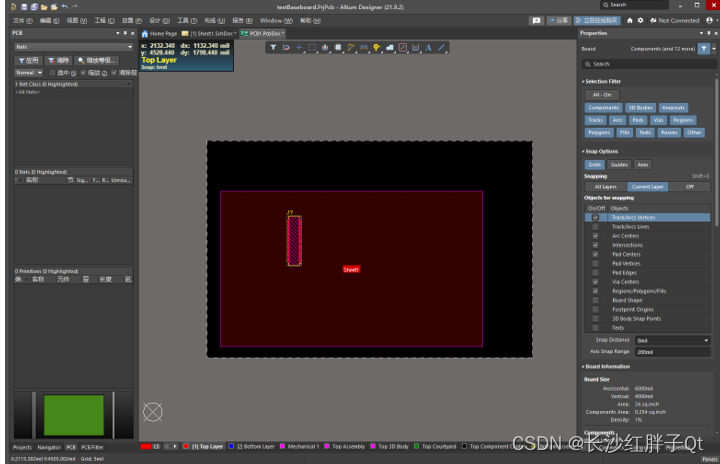
Task: Collapse the Selection Filter section
Action: coord(583,81)
